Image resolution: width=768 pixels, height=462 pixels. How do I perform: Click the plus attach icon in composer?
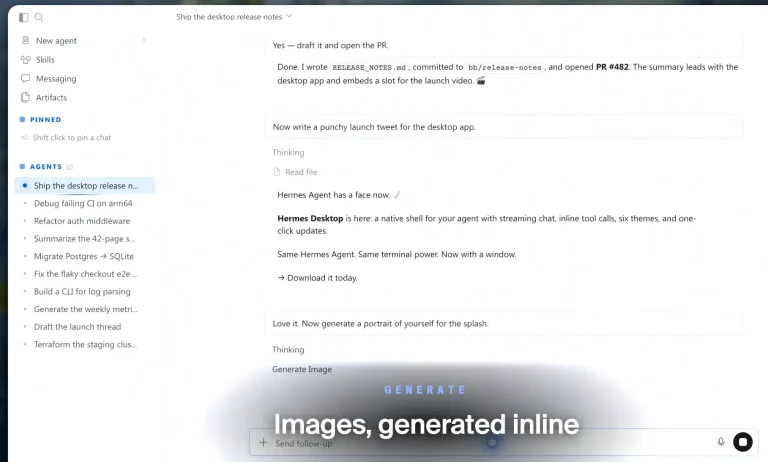(263, 442)
